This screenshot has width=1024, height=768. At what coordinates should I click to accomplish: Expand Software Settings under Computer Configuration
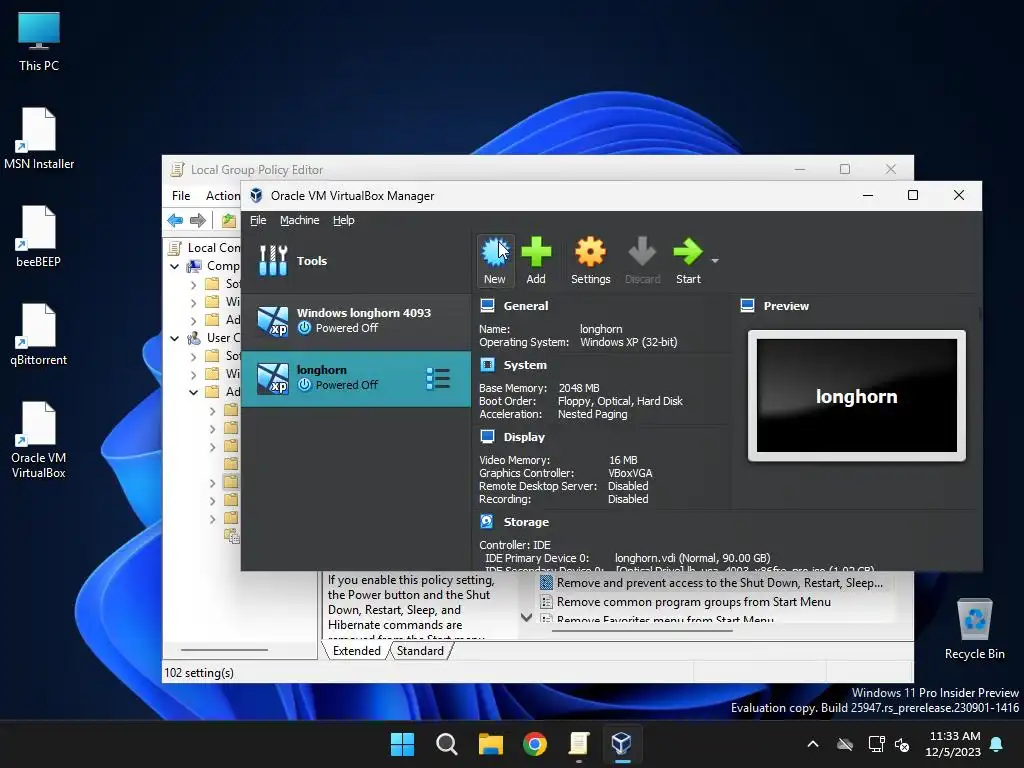coord(193,285)
